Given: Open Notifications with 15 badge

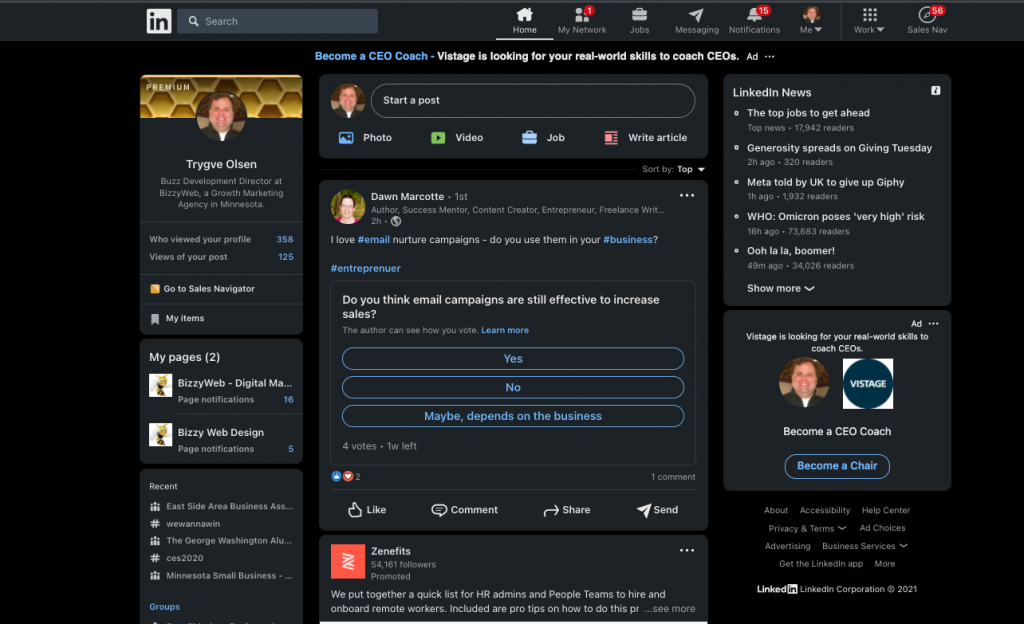Looking at the screenshot, I should coord(754,21).
